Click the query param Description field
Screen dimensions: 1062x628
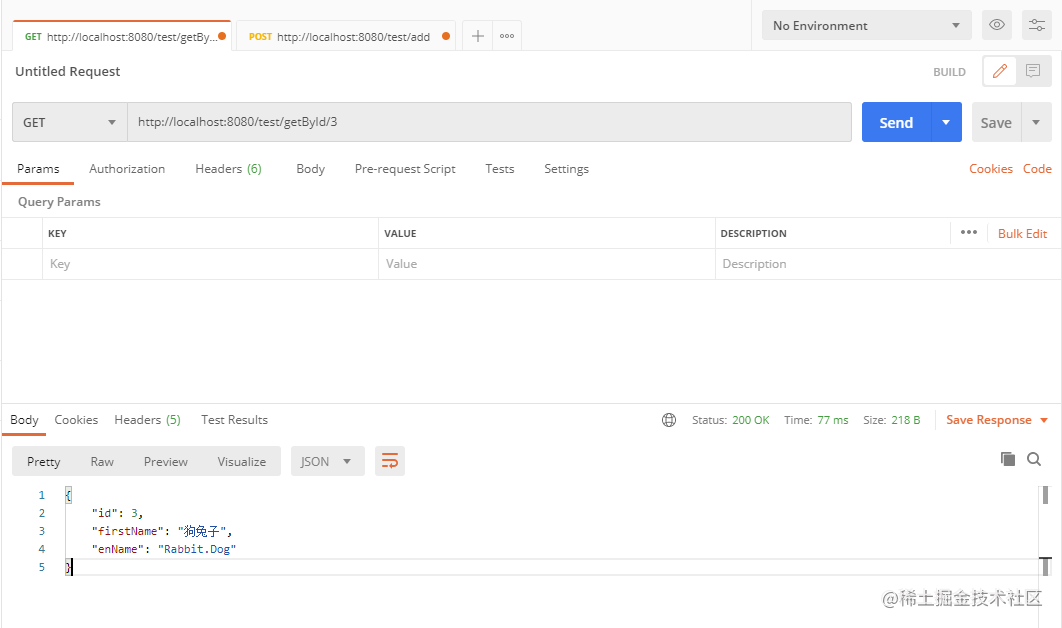(x=887, y=264)
